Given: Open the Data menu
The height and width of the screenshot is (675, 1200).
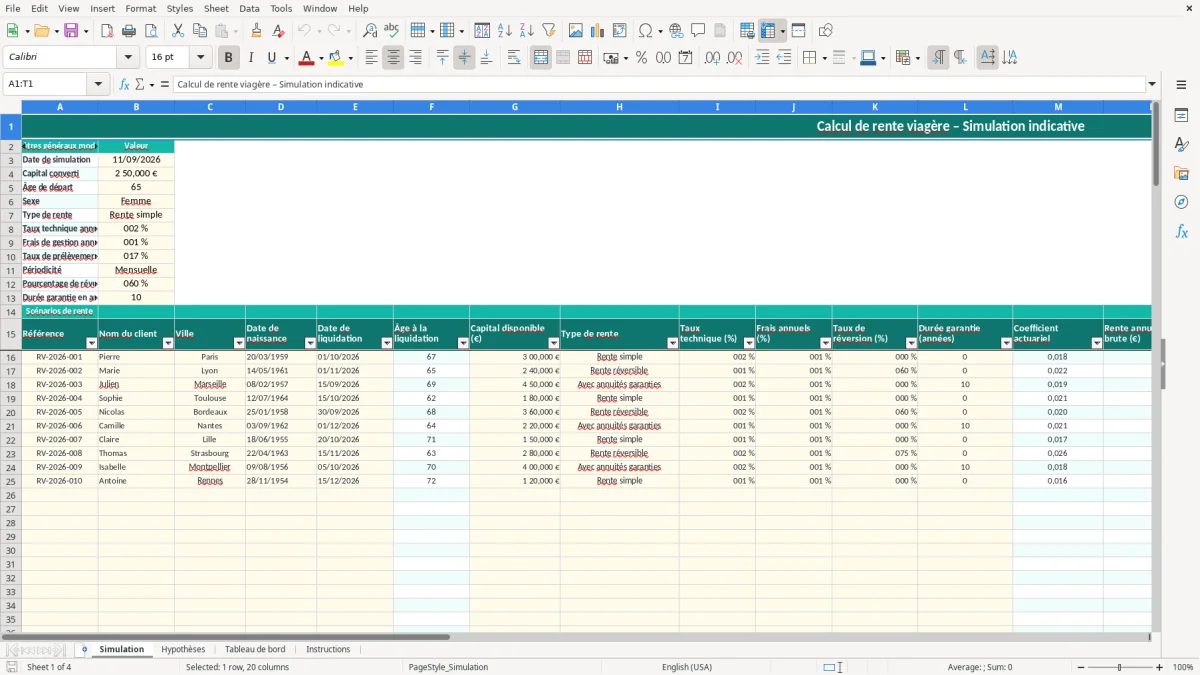Looking at the screenshot, I should pos(249,8).
